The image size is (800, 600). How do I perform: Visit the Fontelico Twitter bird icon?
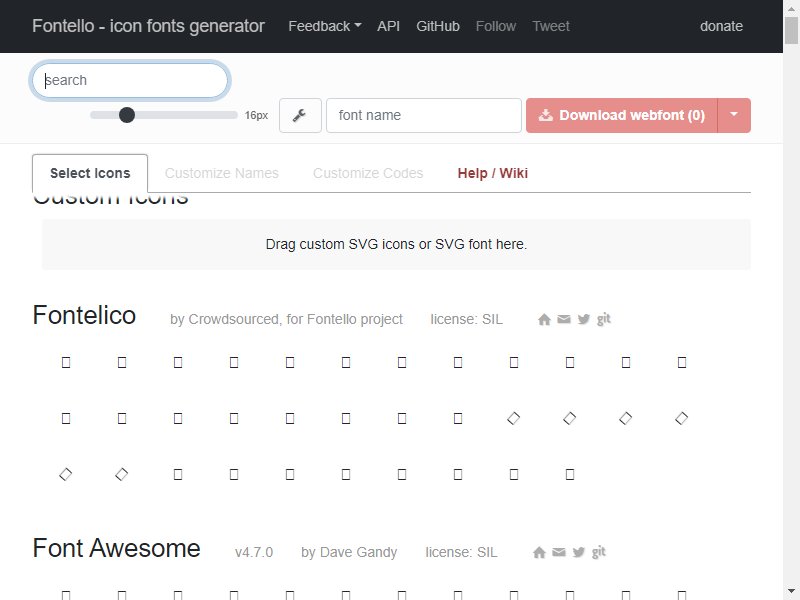pos(584,319)
